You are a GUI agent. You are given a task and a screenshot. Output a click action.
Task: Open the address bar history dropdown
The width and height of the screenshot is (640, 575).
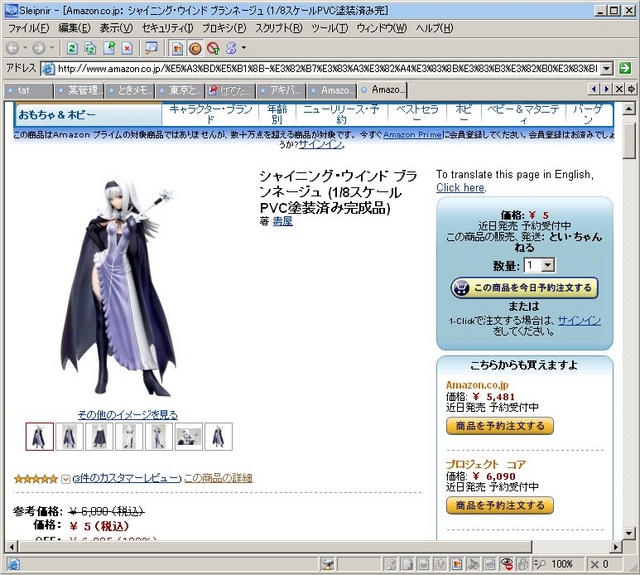[607, 69]
